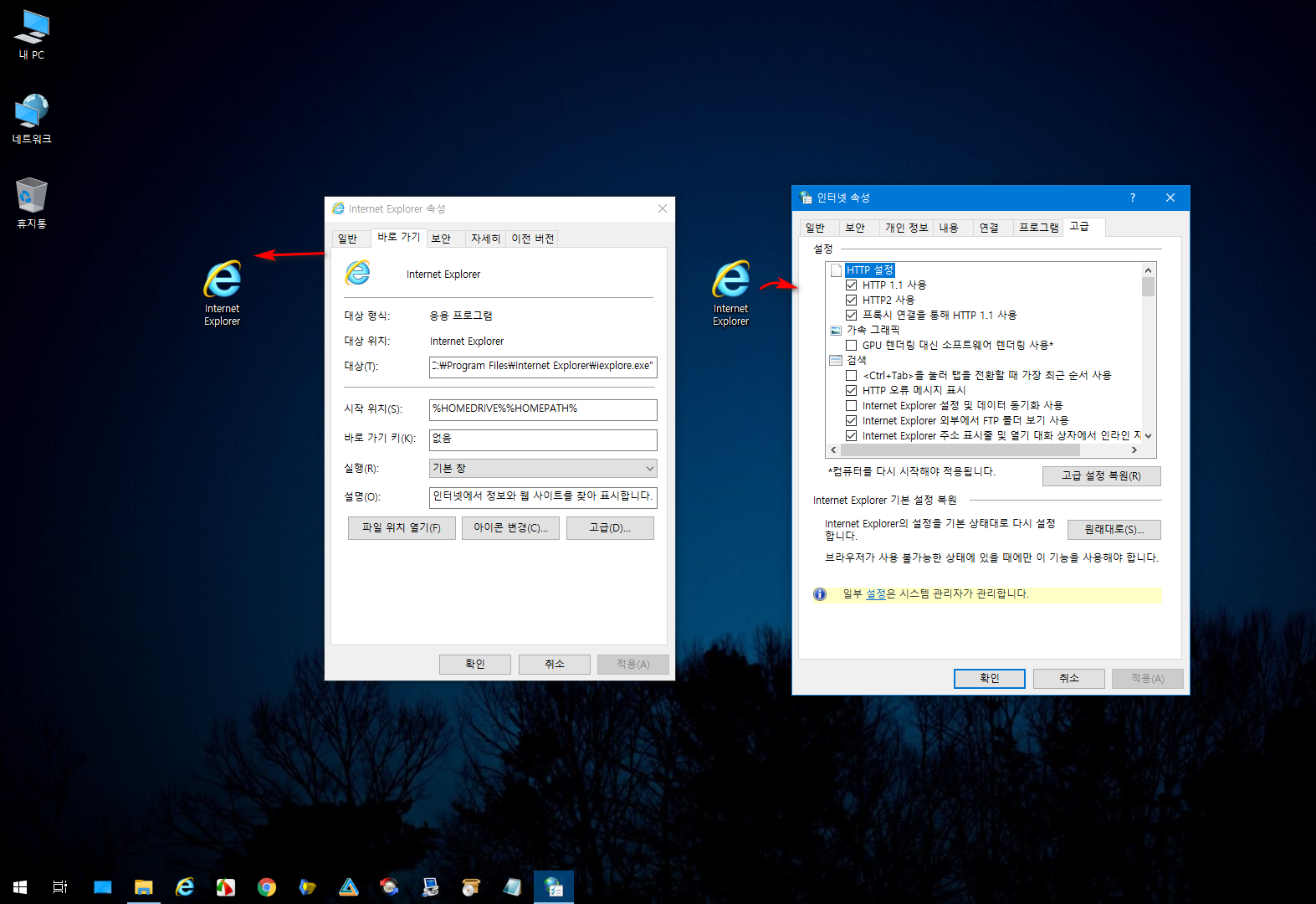Click 파일 위치 열기(F) button
1316x904 pixels.
402,528
